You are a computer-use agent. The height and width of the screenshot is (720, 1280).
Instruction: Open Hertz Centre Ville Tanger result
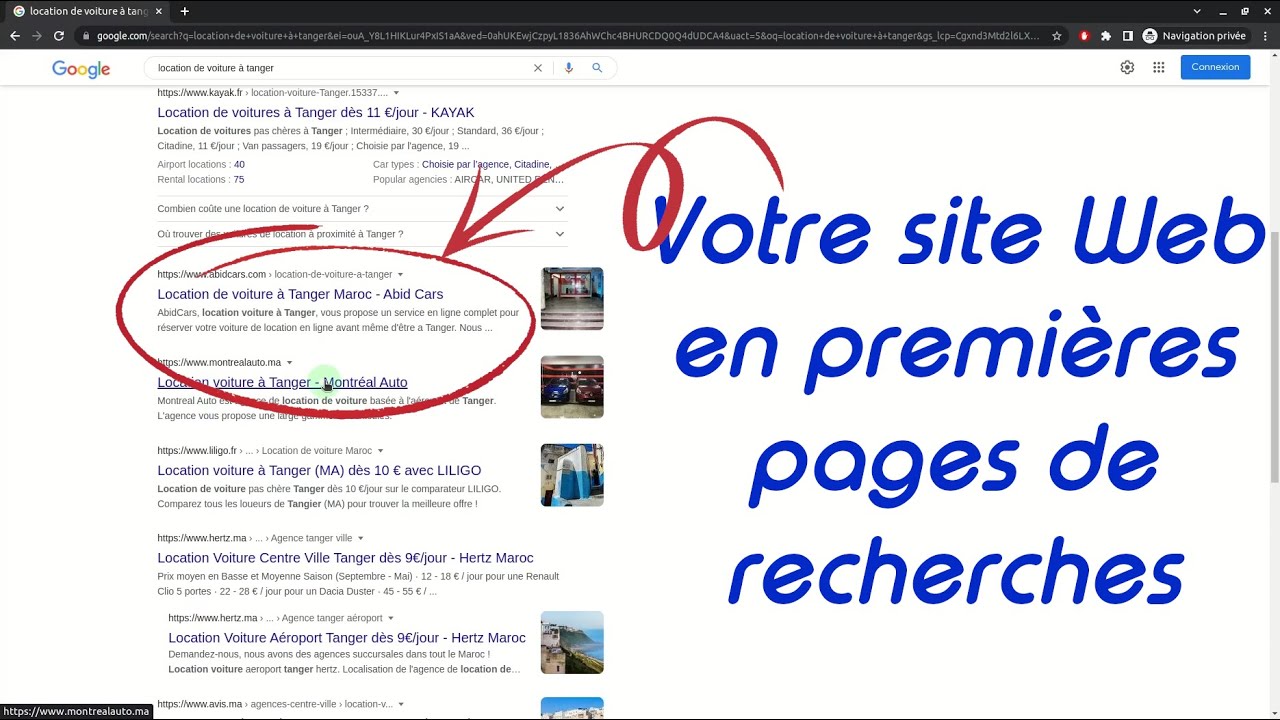[345, 558]
